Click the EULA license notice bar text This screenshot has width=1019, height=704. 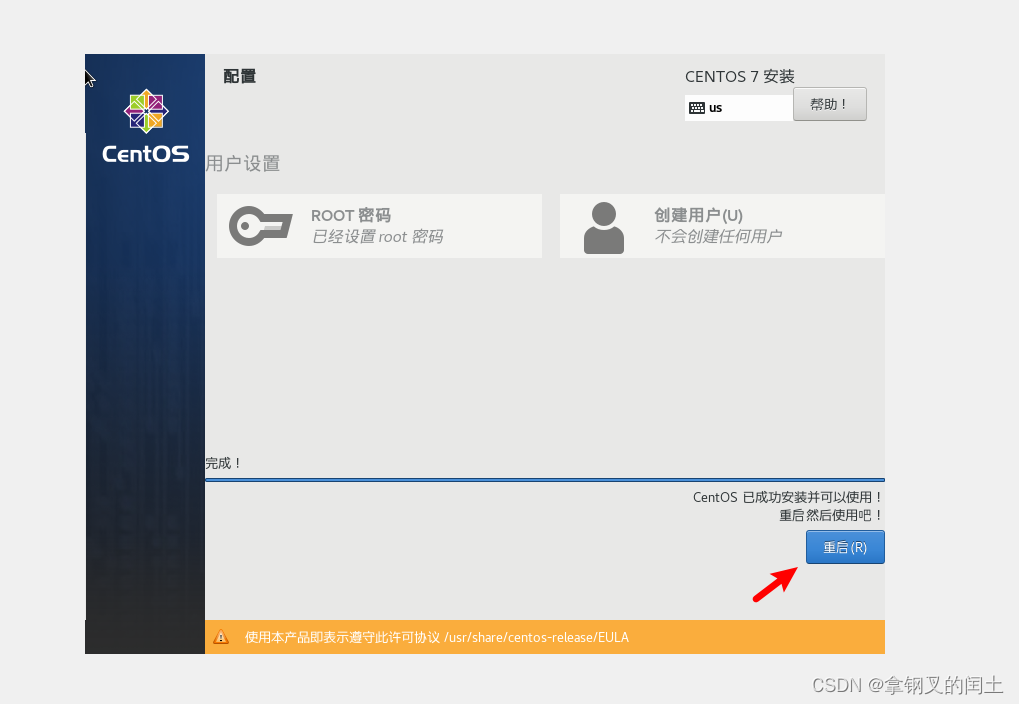coord(437,637)
